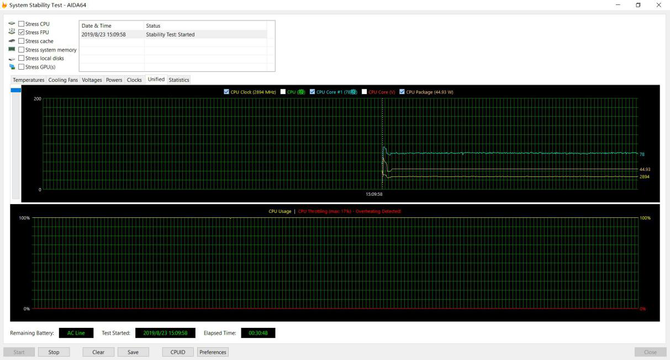Click the GPU icon beside Stress GPU(s)
The width and height of the screenshot is (670, 360).
pyautogui.click(x=12, y=67)
